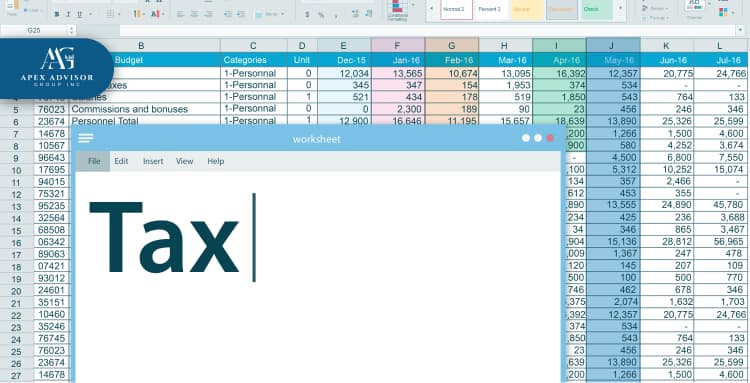Select row header 20
The width and height of the screenshot is (750, 383).
(x=16, y=292)
